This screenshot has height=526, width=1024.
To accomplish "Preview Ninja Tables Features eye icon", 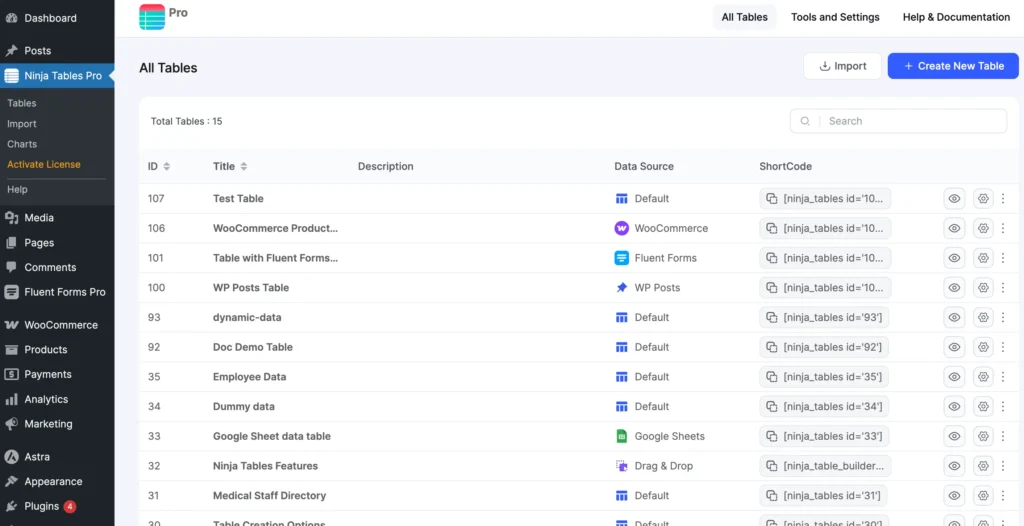I will click(x=954, y=466).
